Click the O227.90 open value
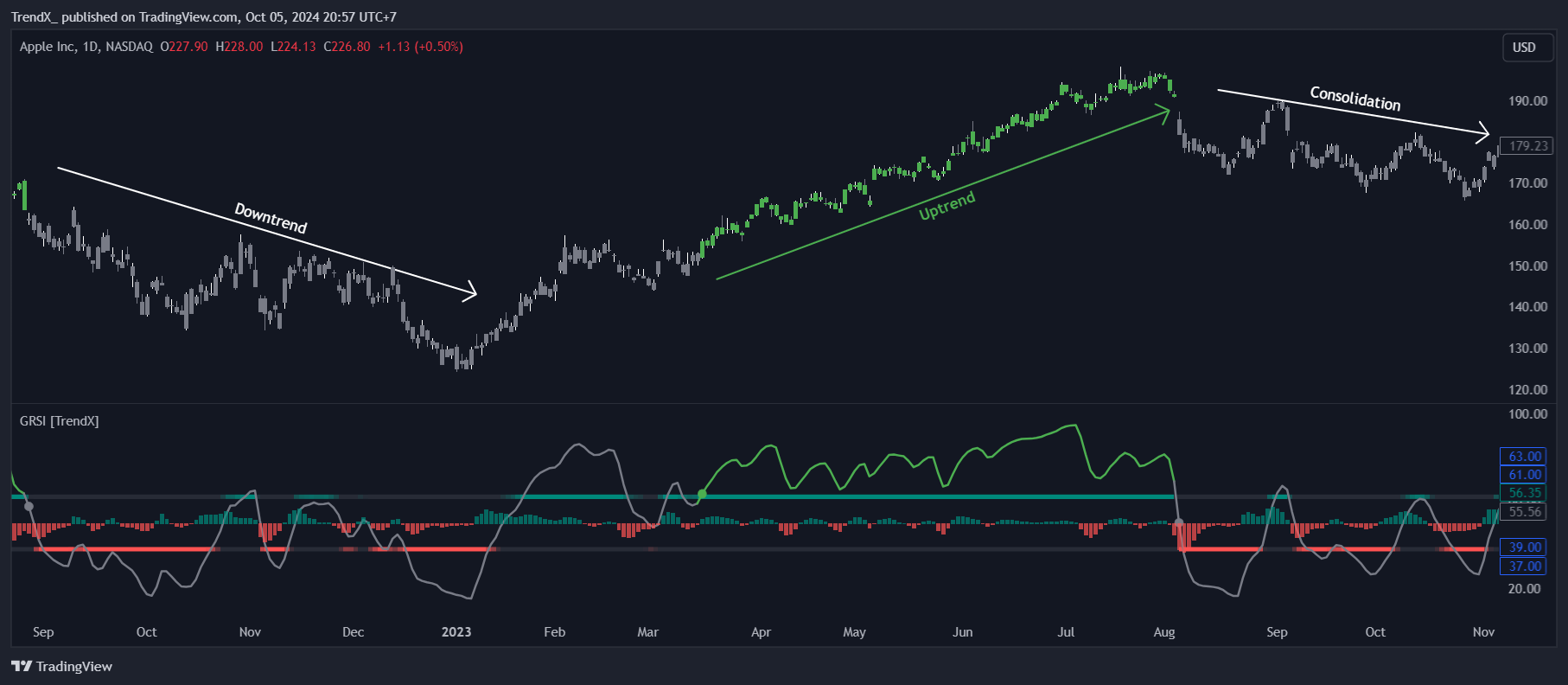This screenshot has height=685, width=1568. tap(184, 47)
